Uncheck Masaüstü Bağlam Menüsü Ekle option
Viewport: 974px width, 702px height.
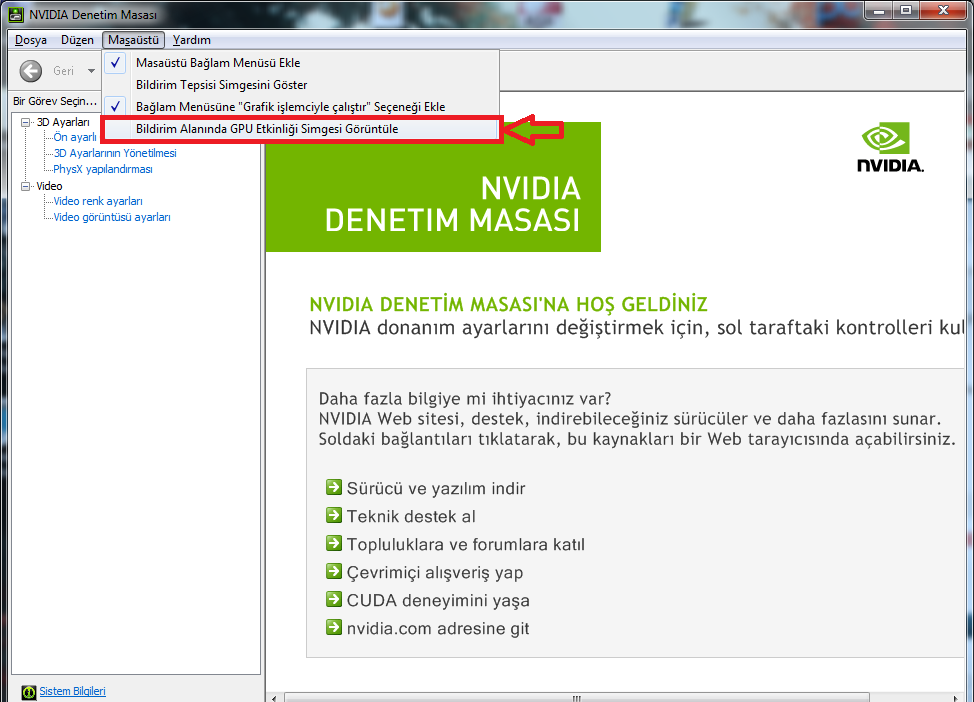218,63
